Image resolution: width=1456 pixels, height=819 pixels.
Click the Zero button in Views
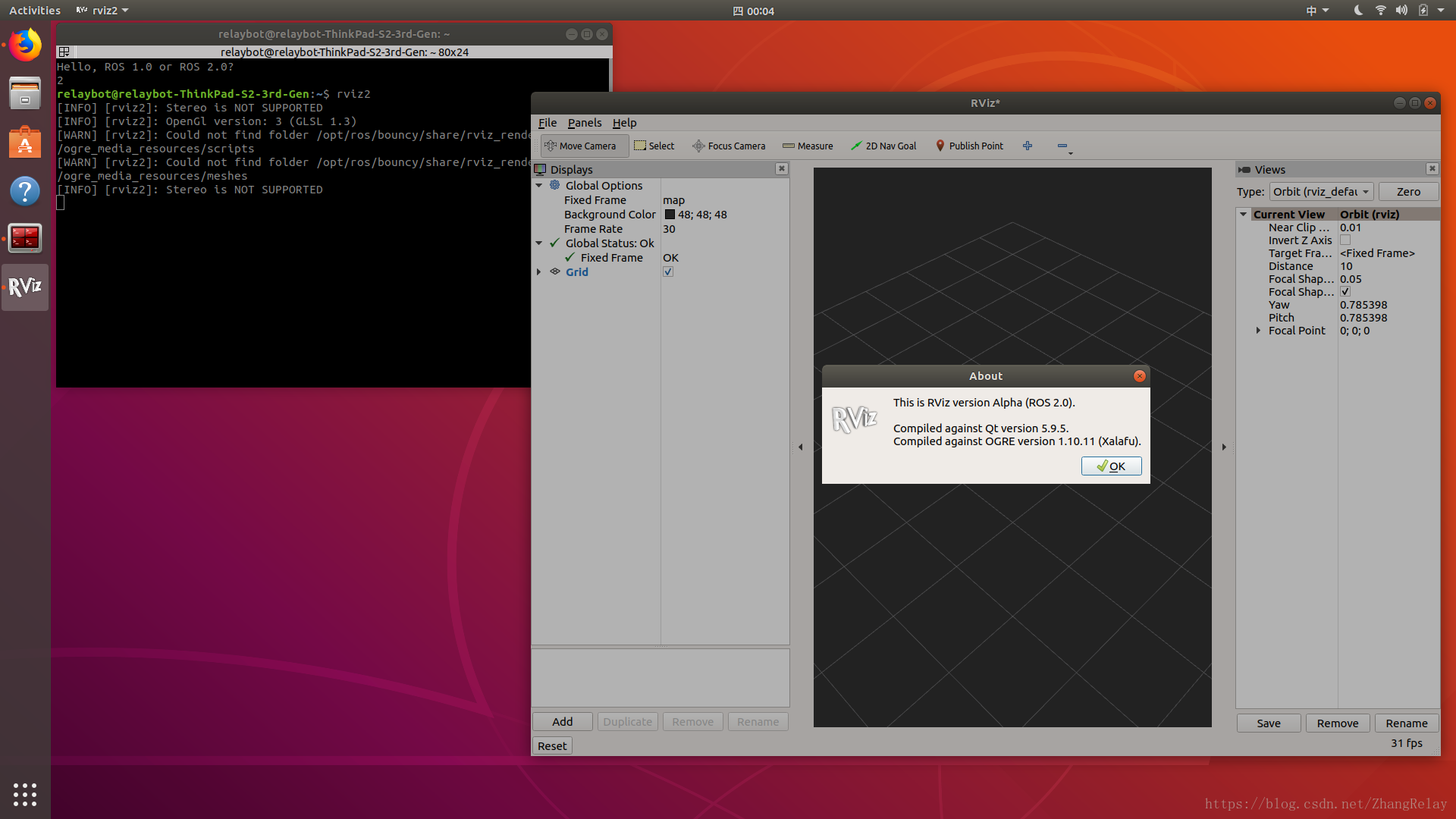point(1408,192)
